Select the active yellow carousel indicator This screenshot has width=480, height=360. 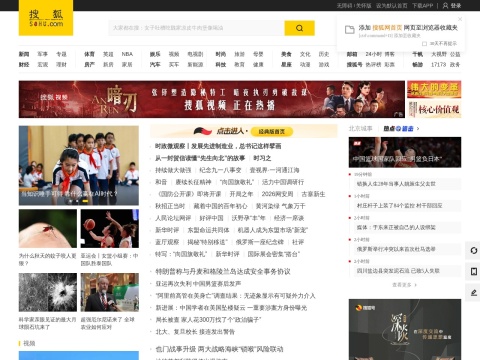pyautogui.click(x=85, y=201)
